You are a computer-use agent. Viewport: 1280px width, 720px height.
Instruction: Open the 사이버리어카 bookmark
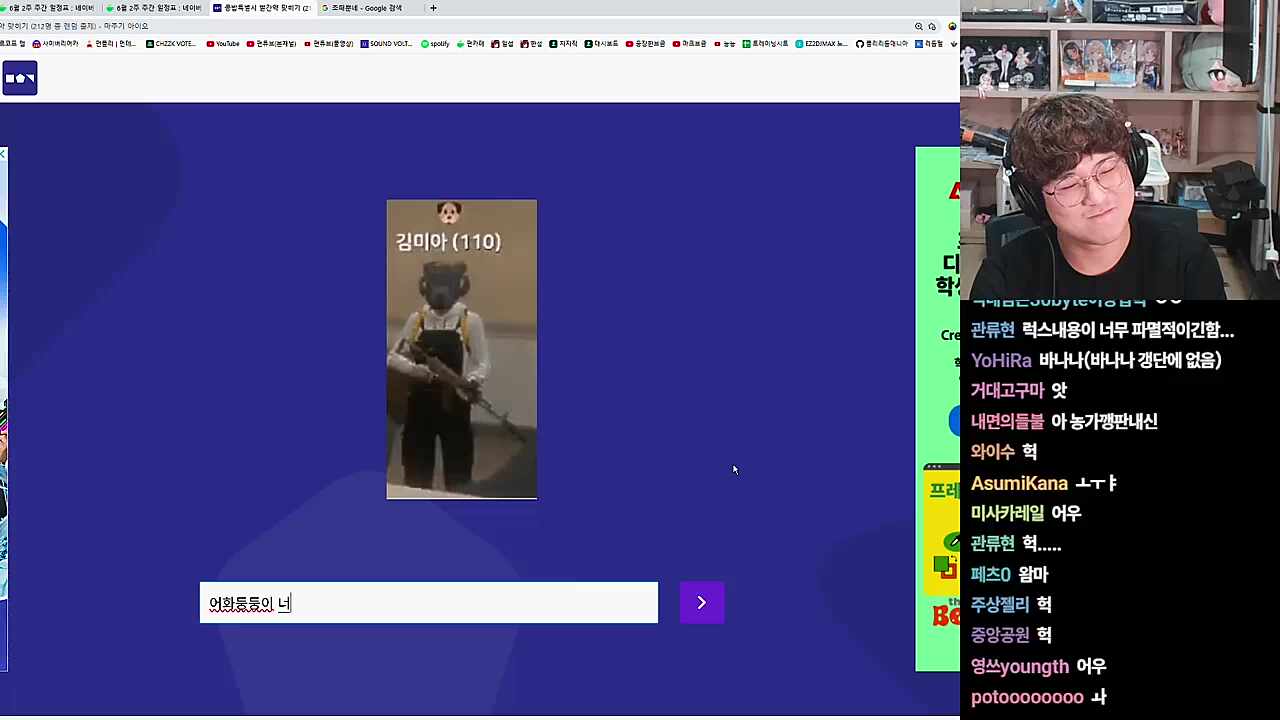point(55,44)
